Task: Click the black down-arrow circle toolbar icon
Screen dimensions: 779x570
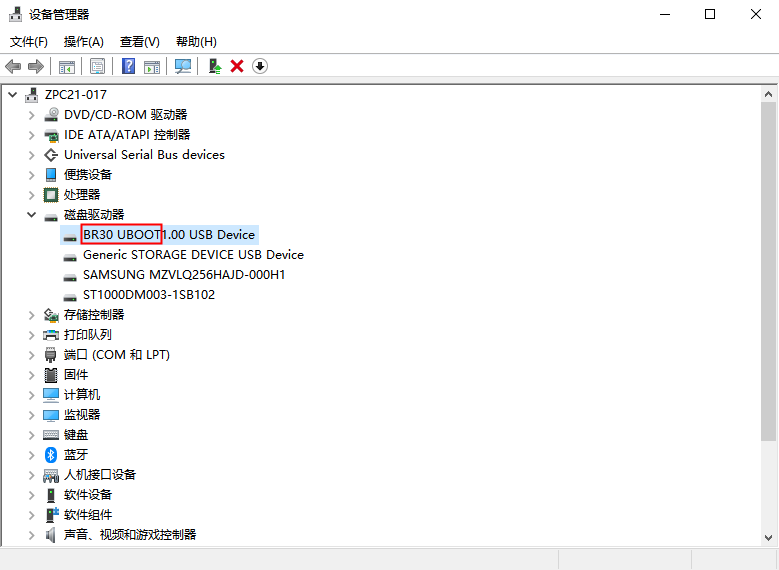Action: 260,66
